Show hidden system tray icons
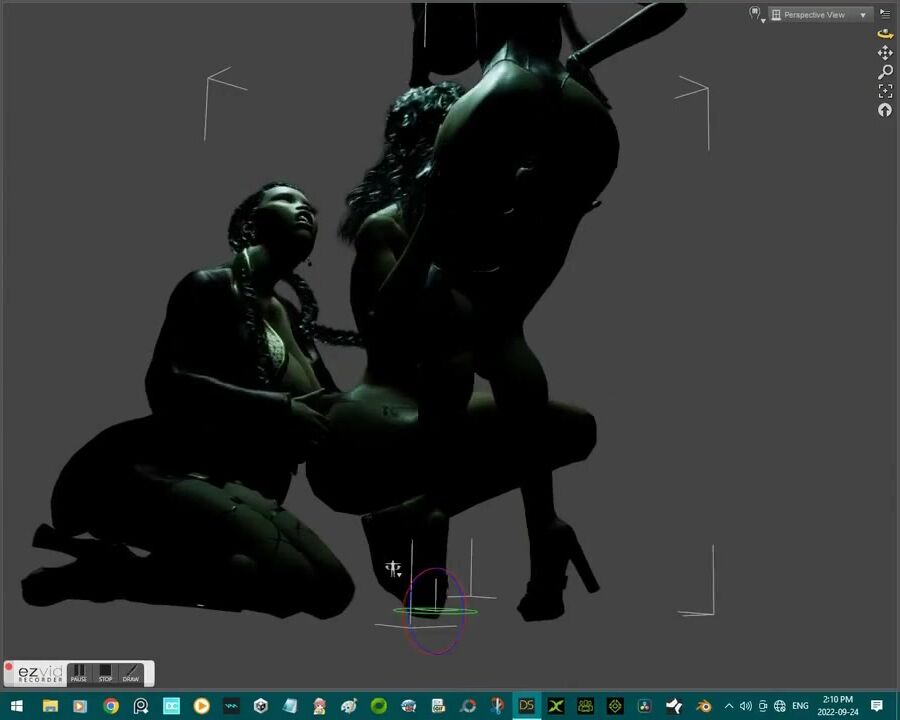 point(728,706)
